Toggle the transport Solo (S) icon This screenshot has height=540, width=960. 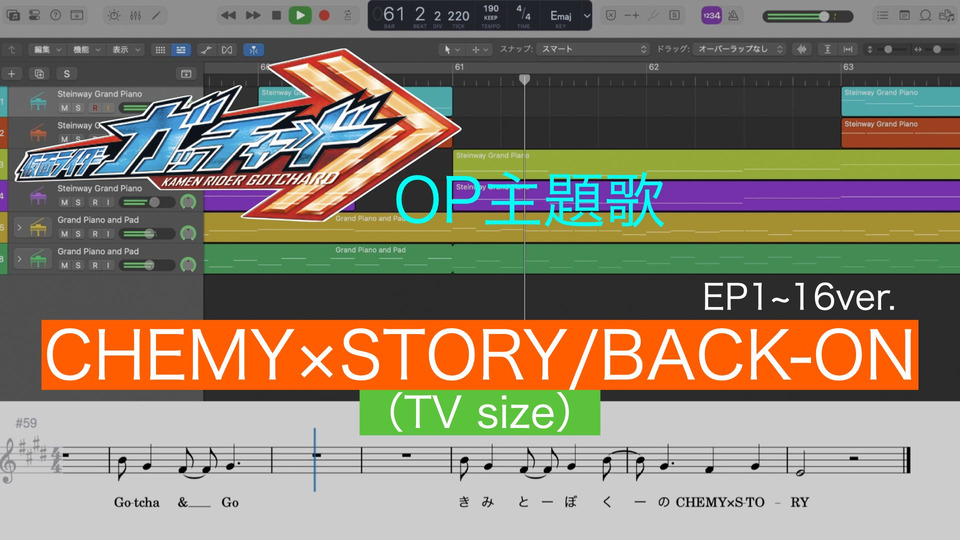pyautogui.click(x=674, y=15)
